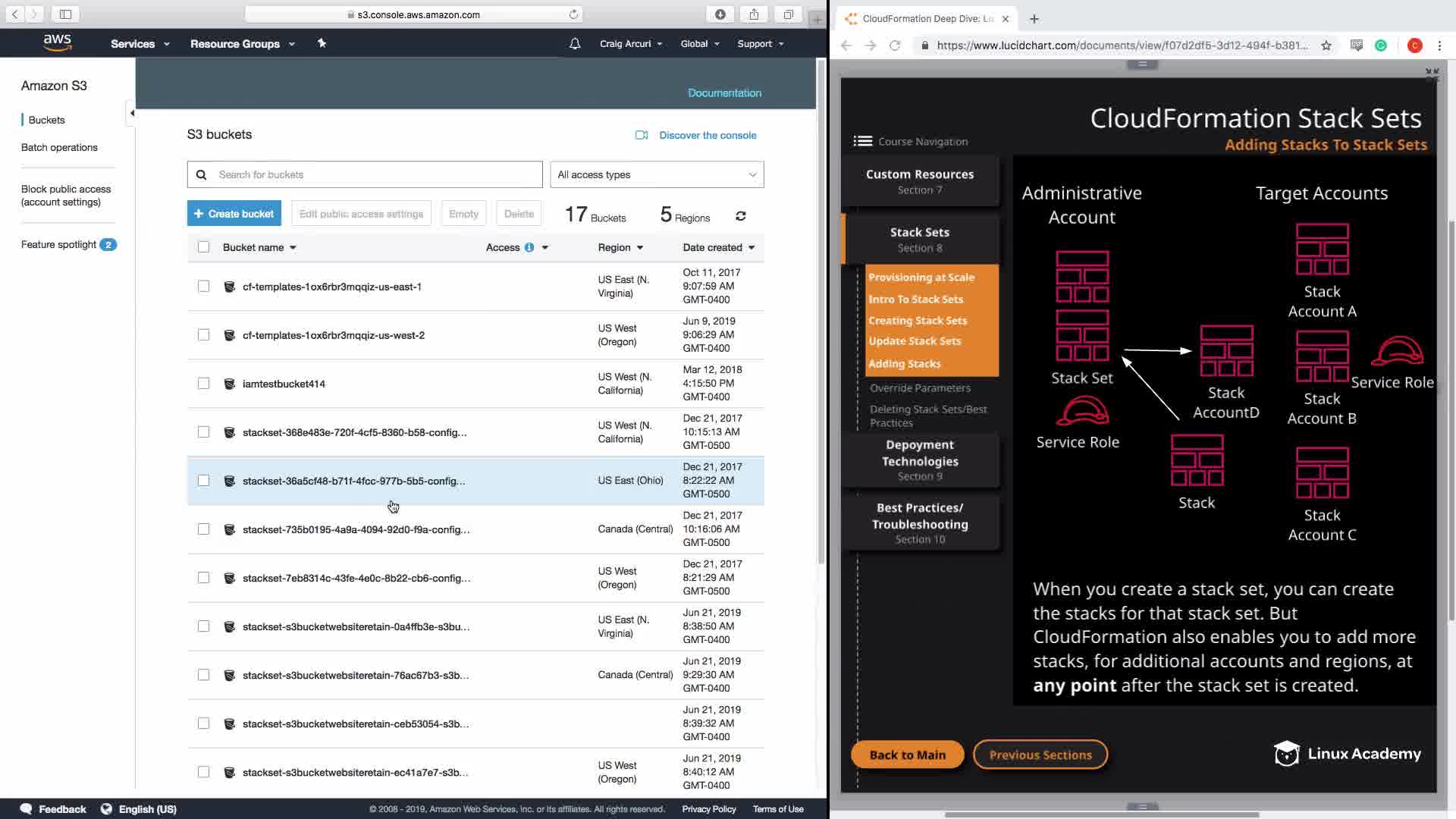
Task: Click the pin shortcut icon in navbar
Action: [322, 43]
